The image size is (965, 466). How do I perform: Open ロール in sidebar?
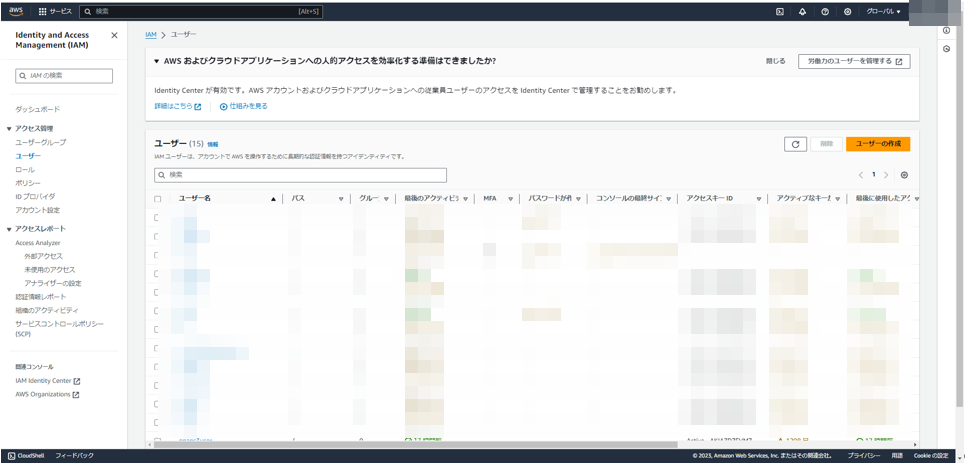[x=25, y=170]
